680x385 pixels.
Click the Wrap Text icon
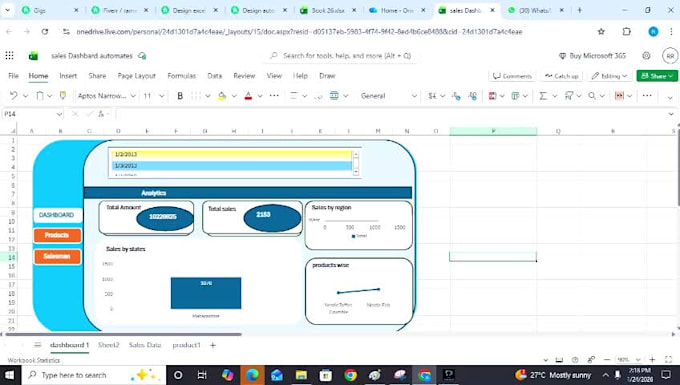tap(319, 96)
